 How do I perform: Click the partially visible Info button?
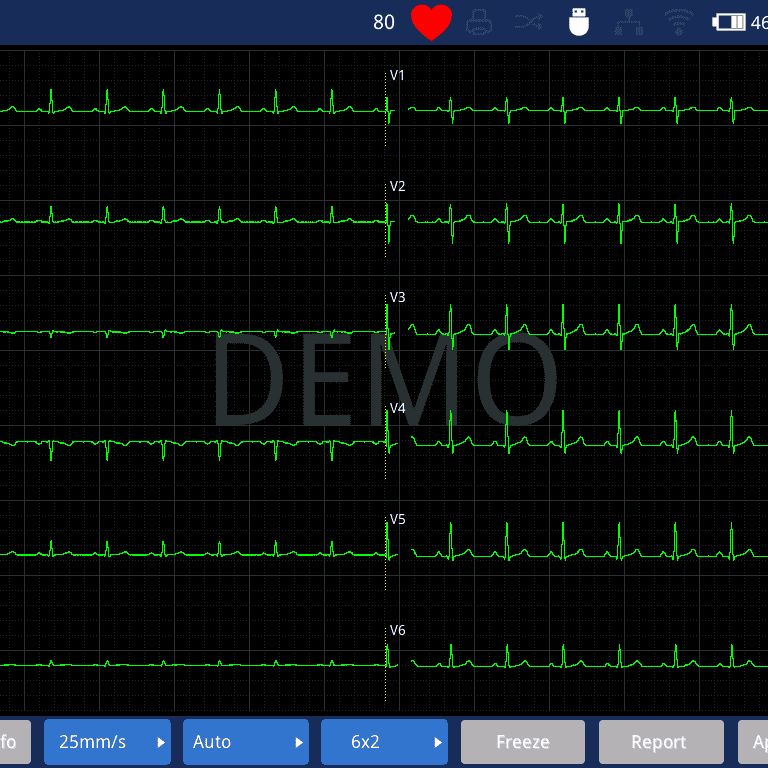coord(13,742)
